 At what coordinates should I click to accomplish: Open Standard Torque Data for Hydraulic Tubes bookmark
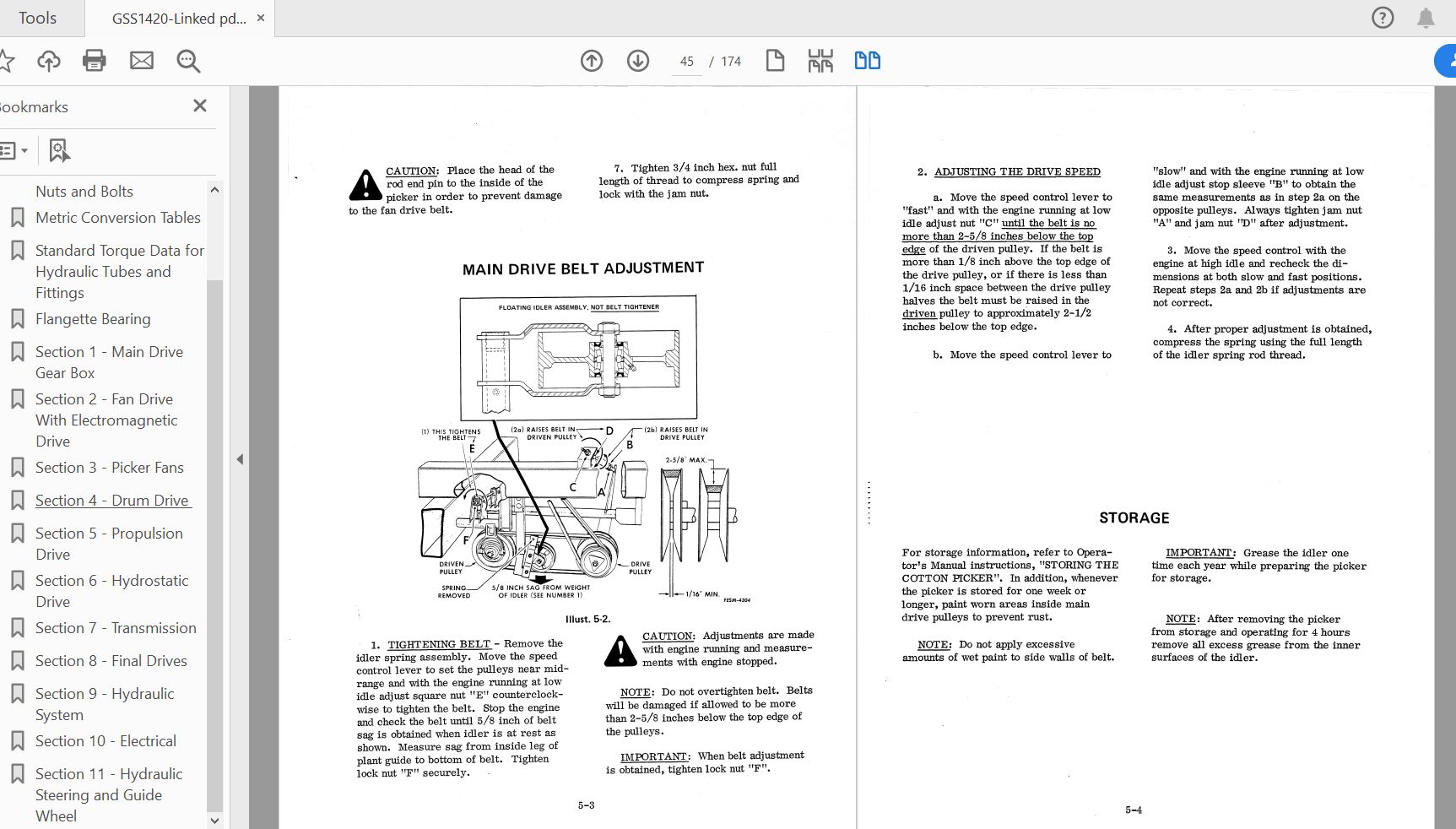click(x=120, y=272)
